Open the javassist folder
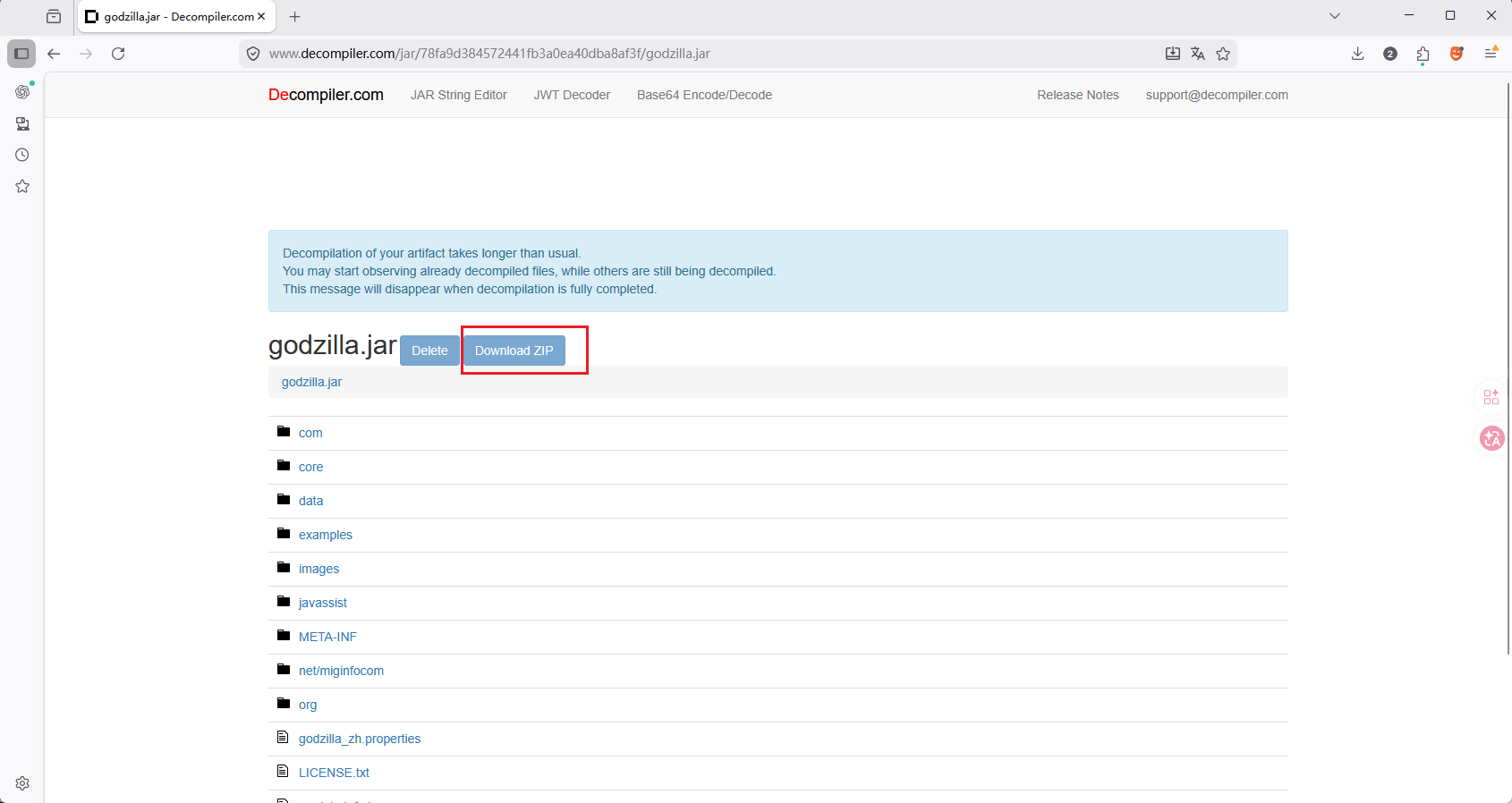 [323, 603]
